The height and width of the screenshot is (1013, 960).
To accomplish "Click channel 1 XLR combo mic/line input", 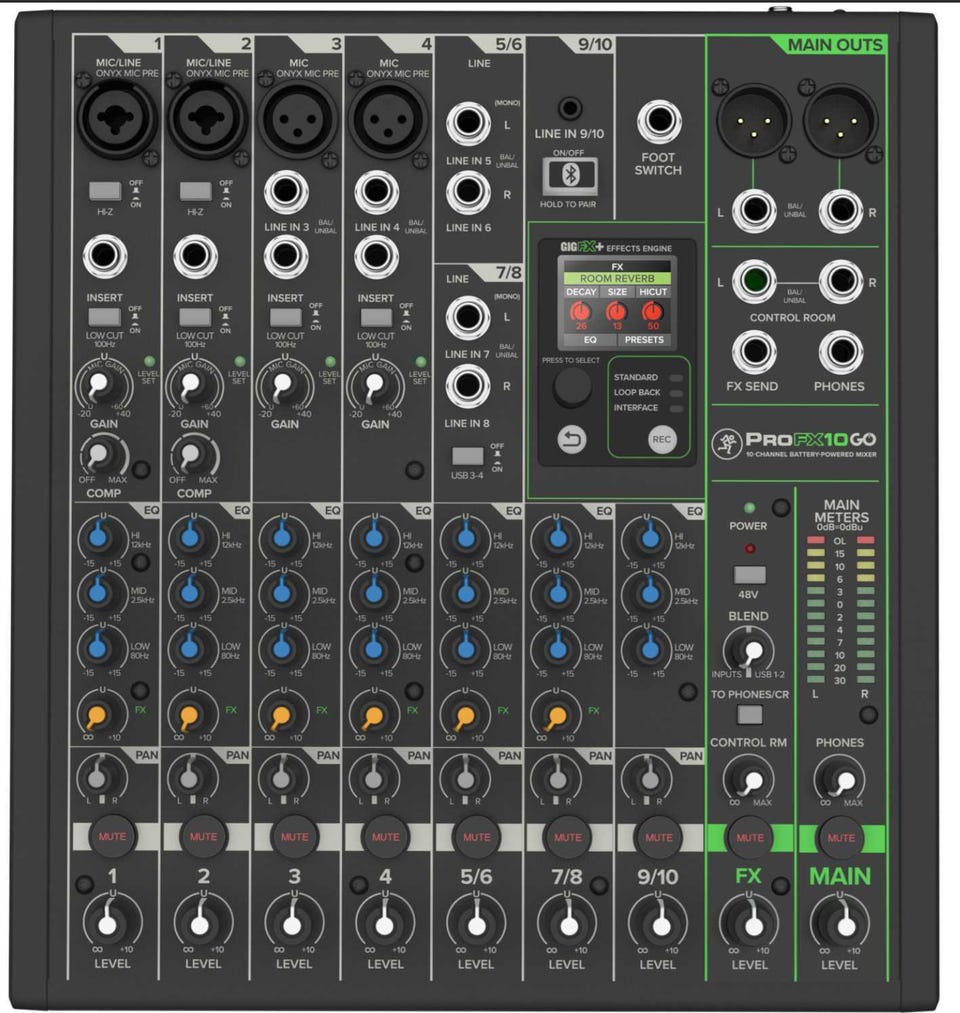I will tap(117, 119).
